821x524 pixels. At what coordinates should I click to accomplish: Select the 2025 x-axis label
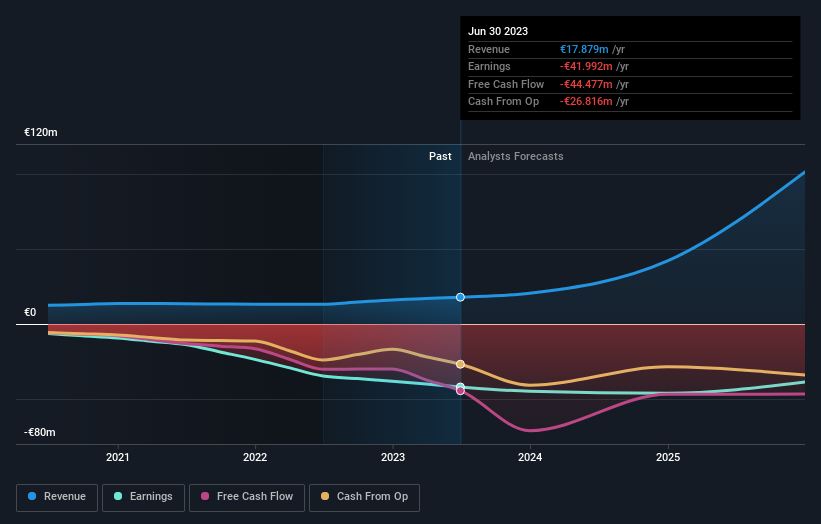[x=668, y=457]
